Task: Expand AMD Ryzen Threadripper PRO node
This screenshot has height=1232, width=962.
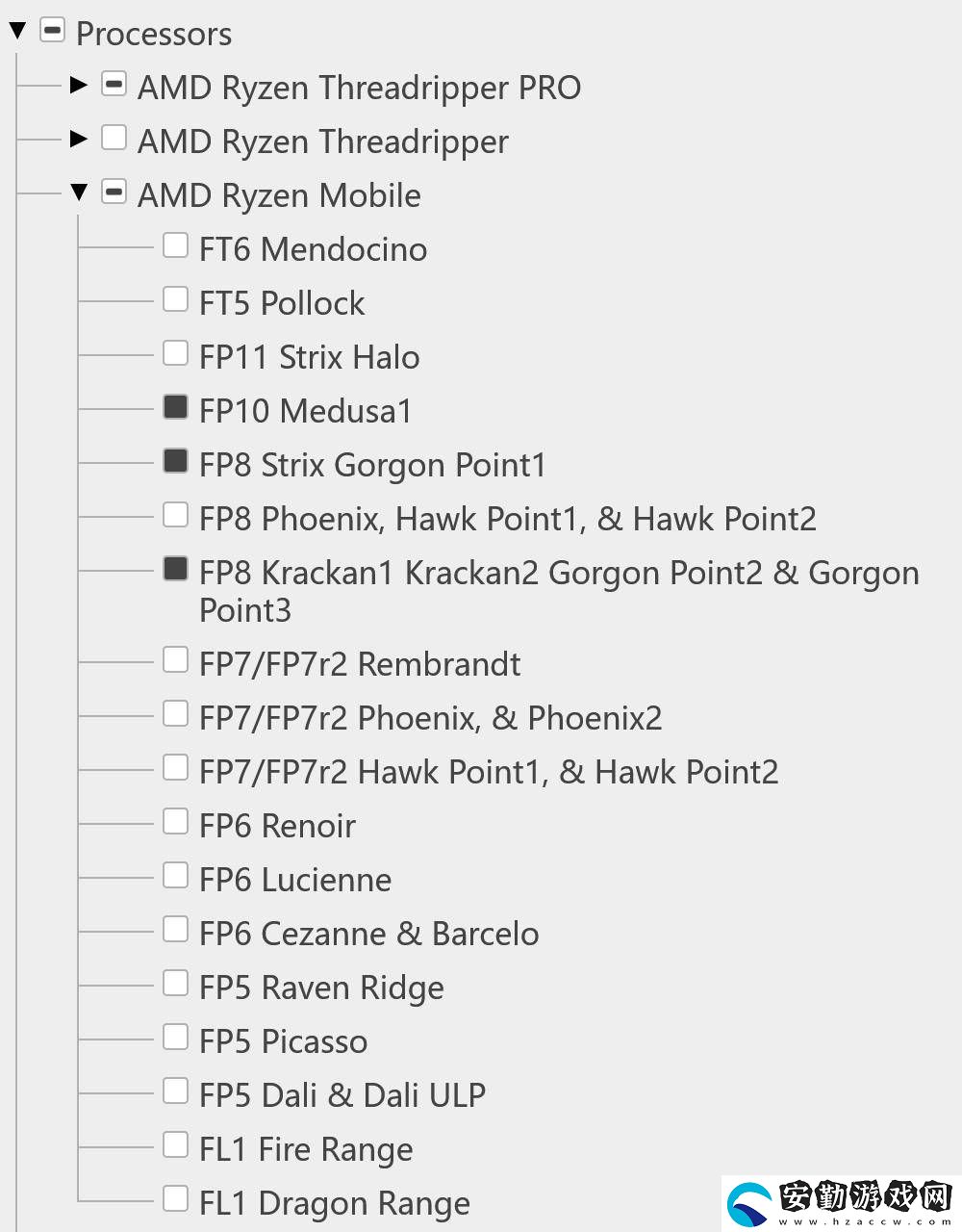Action: (79, 86)
